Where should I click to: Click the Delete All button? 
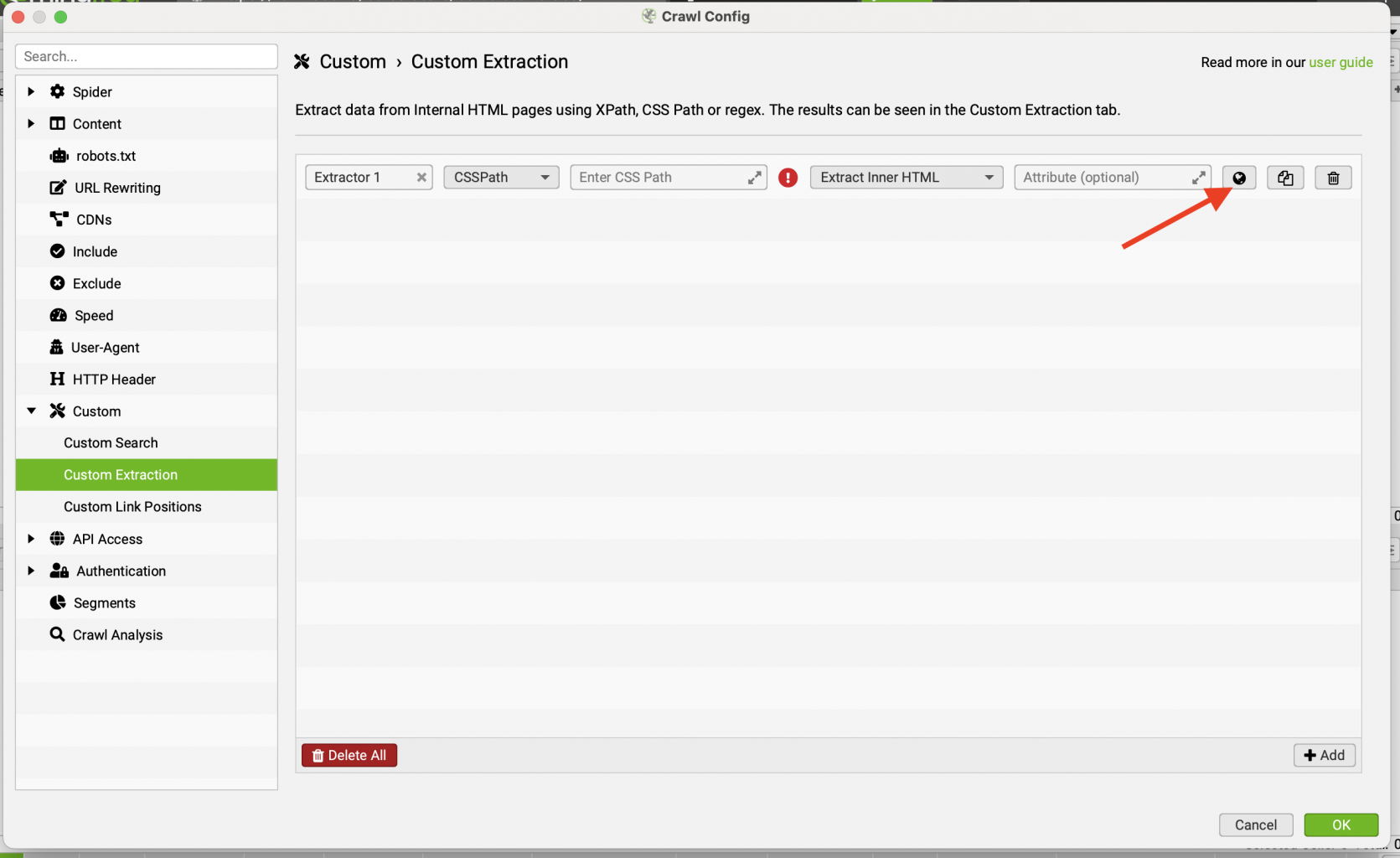pos(349,755)
